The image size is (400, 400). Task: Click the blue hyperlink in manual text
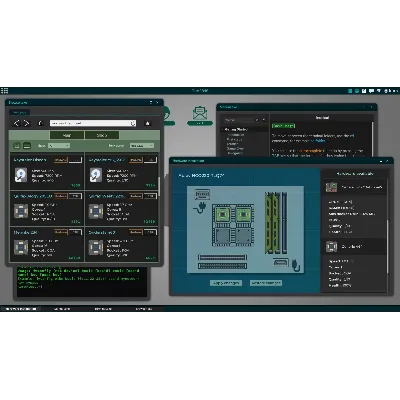click(319, 141)
